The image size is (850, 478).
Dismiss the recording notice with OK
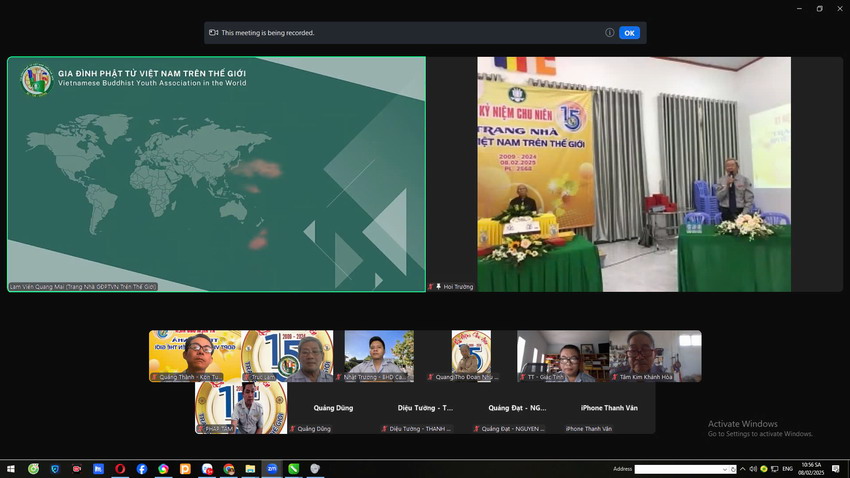(x=629, y=33)
